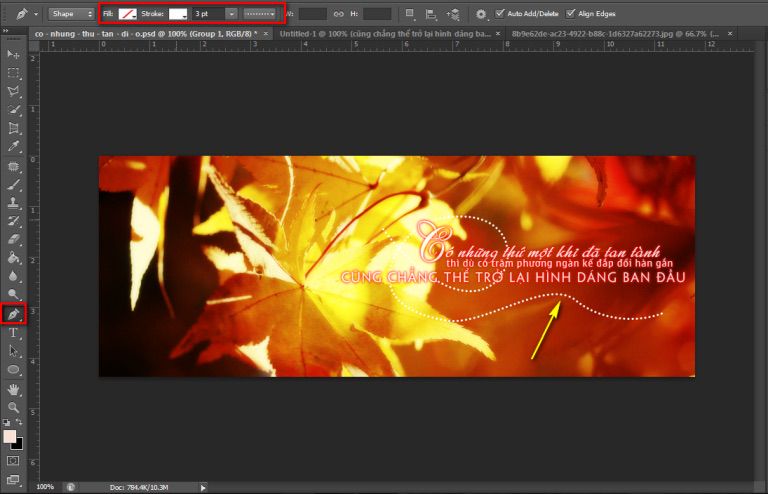This screenshot has width=768, height=494.
Task: Pick the Eyedropper tool
Action: pos(14,147)
